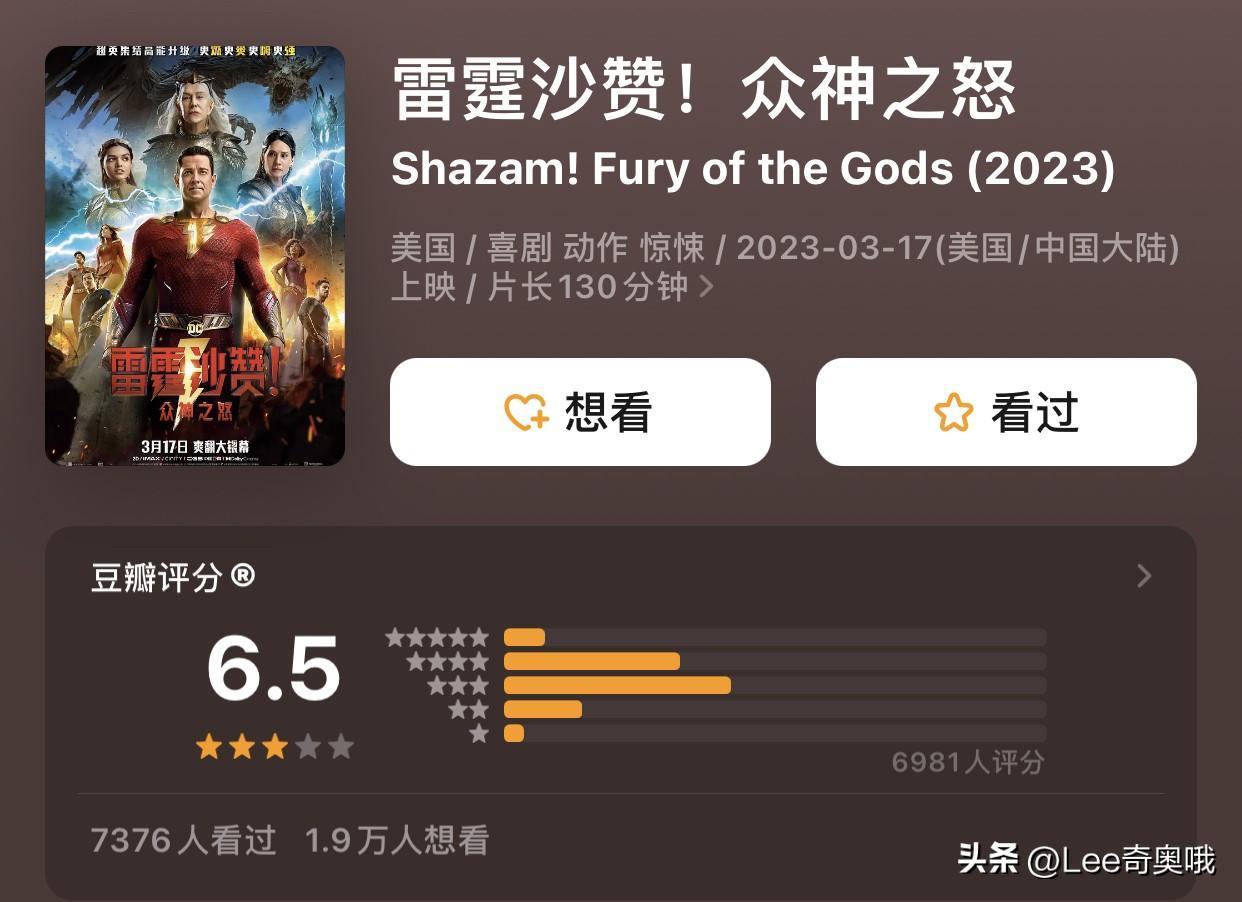
Task: Tap the orange star rating below 6.5
Action: 274,746
